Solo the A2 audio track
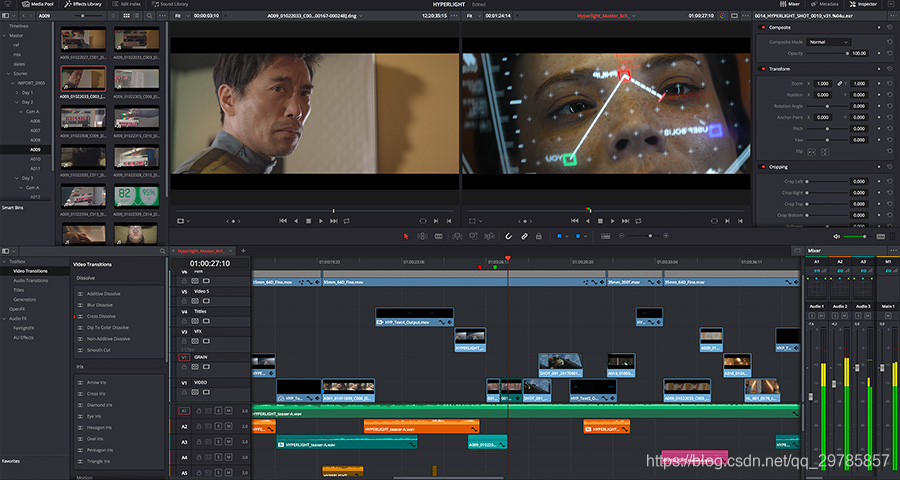The image size is (900, 480). (x=218, y=427)
